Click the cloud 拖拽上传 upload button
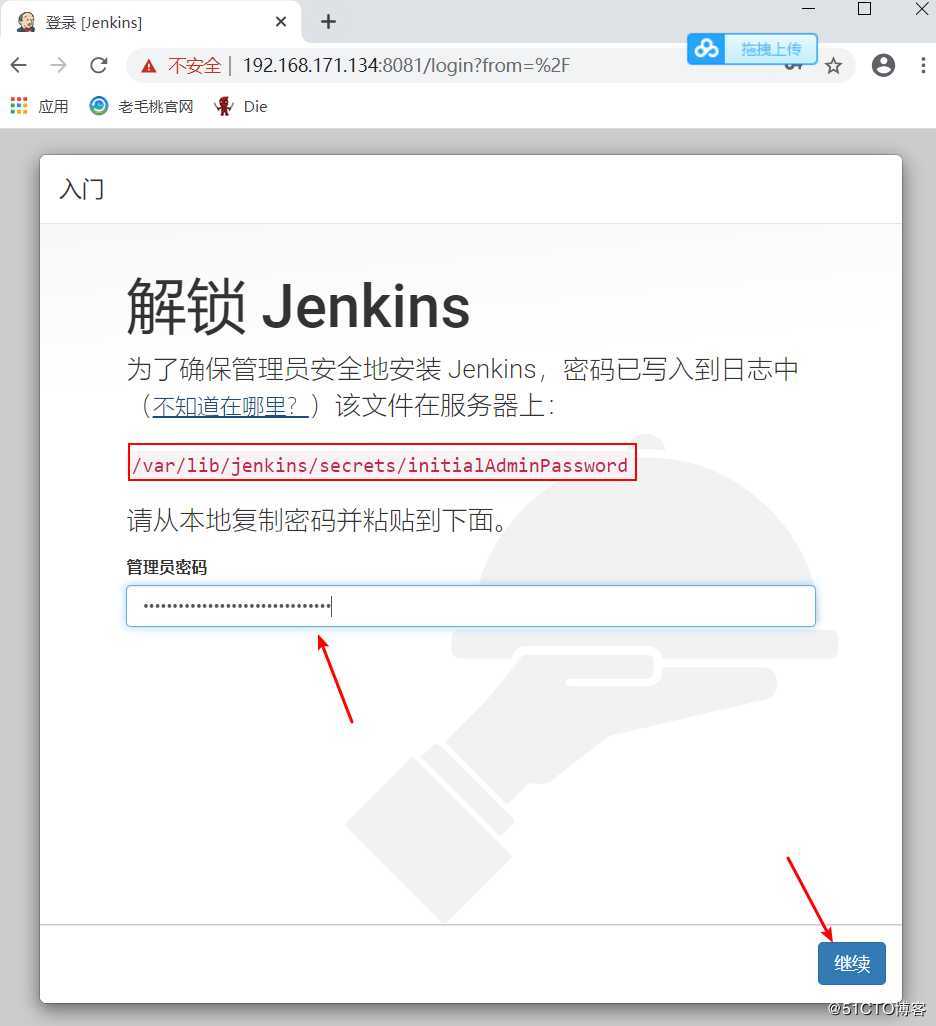 752,49
